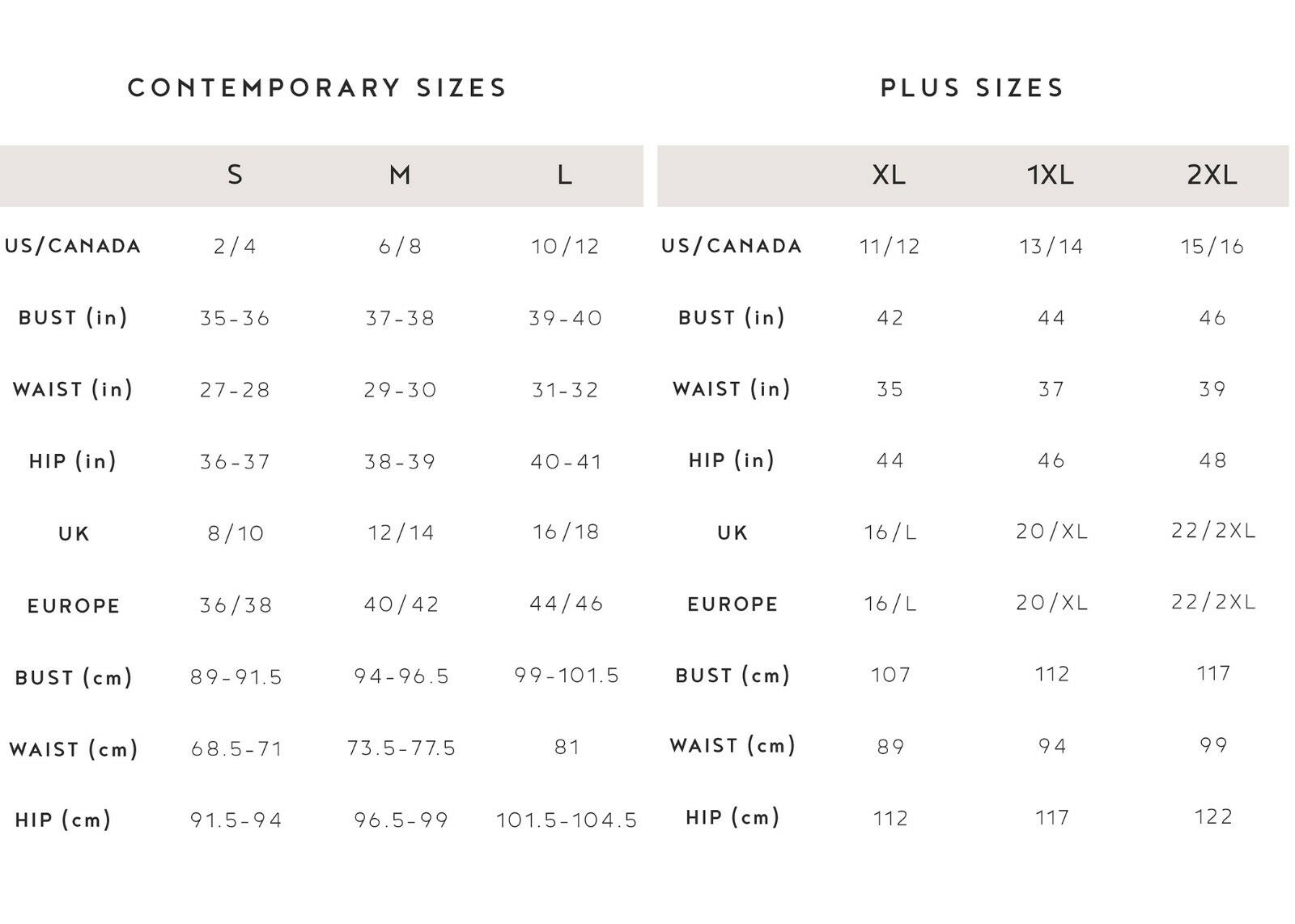Click the Contemporary Sizes heading

pyautogui.click(x=317, y=87)
